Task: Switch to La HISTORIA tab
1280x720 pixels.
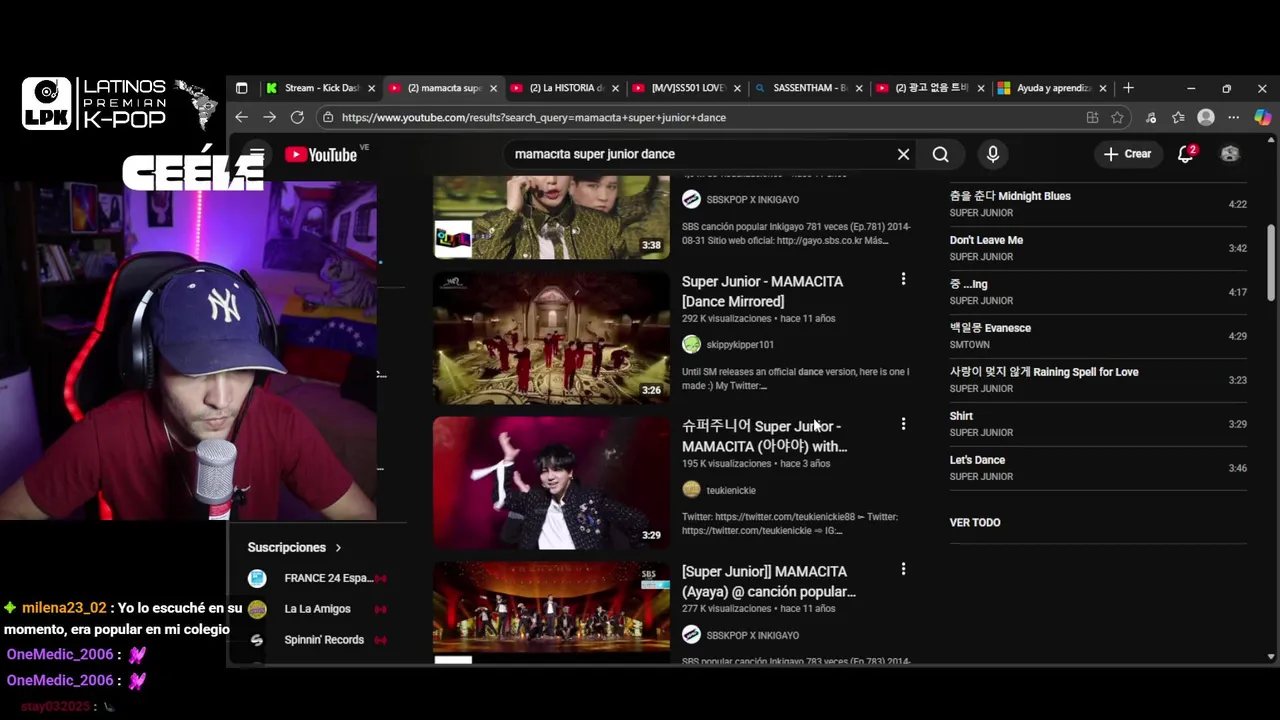Action: (x=565, y=88)
